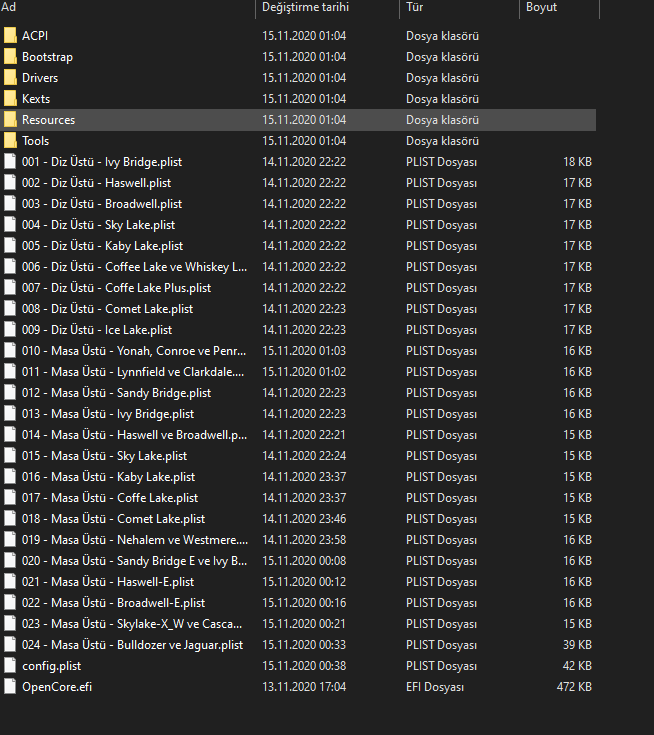Select 024 - Masa Üstü - Bulldozer ve Jaguar.plist
This screenshot has width=654, height=735.
(x=132, y=645)
